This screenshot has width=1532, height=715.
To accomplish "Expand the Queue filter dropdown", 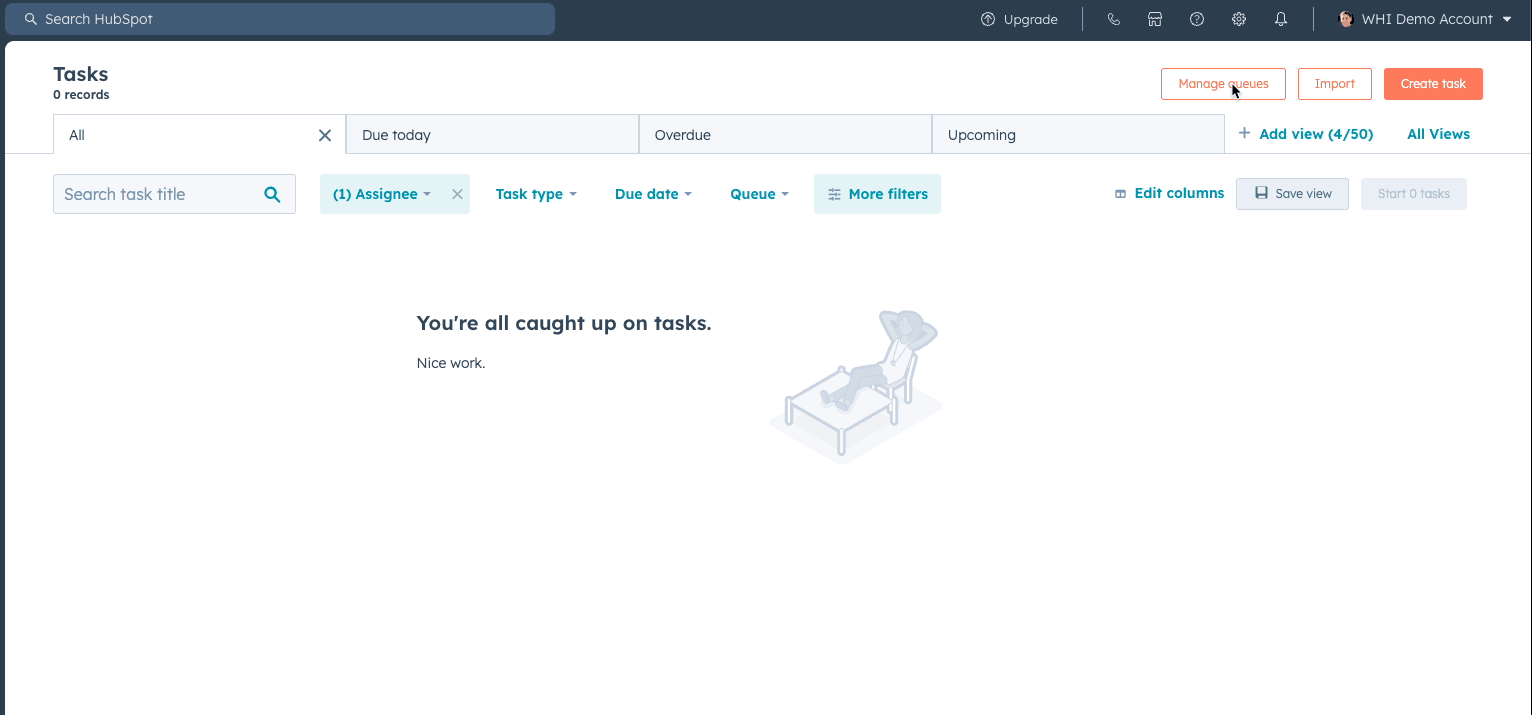I will [x=759, y=194].
